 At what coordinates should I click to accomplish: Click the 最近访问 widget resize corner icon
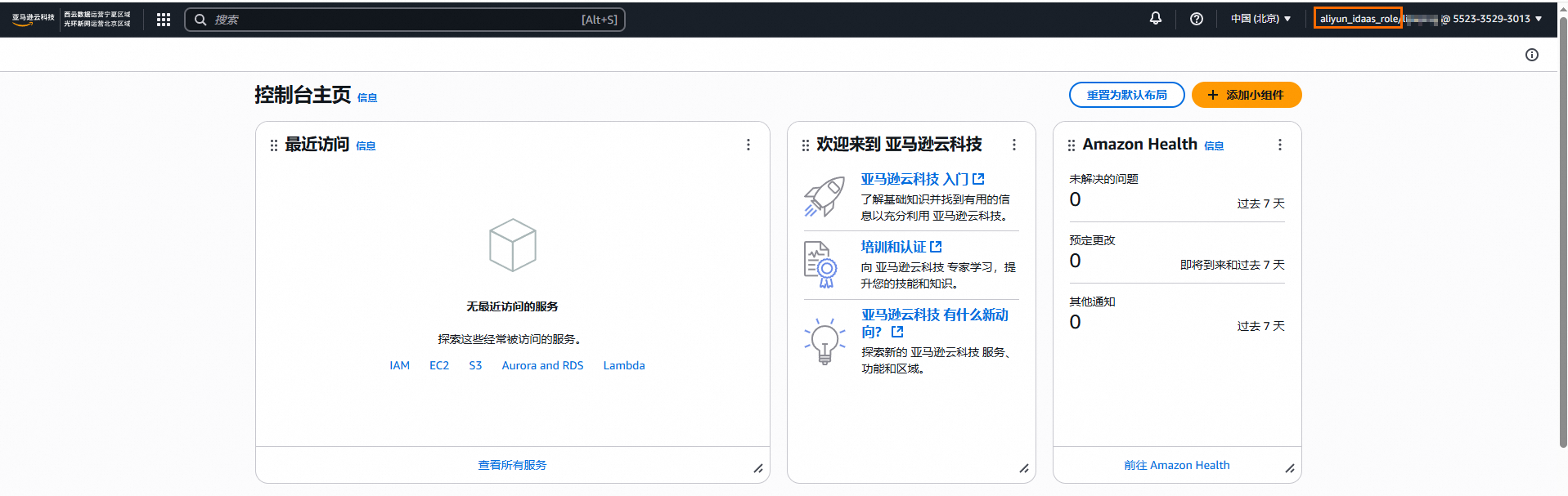[x=758, y=468]
